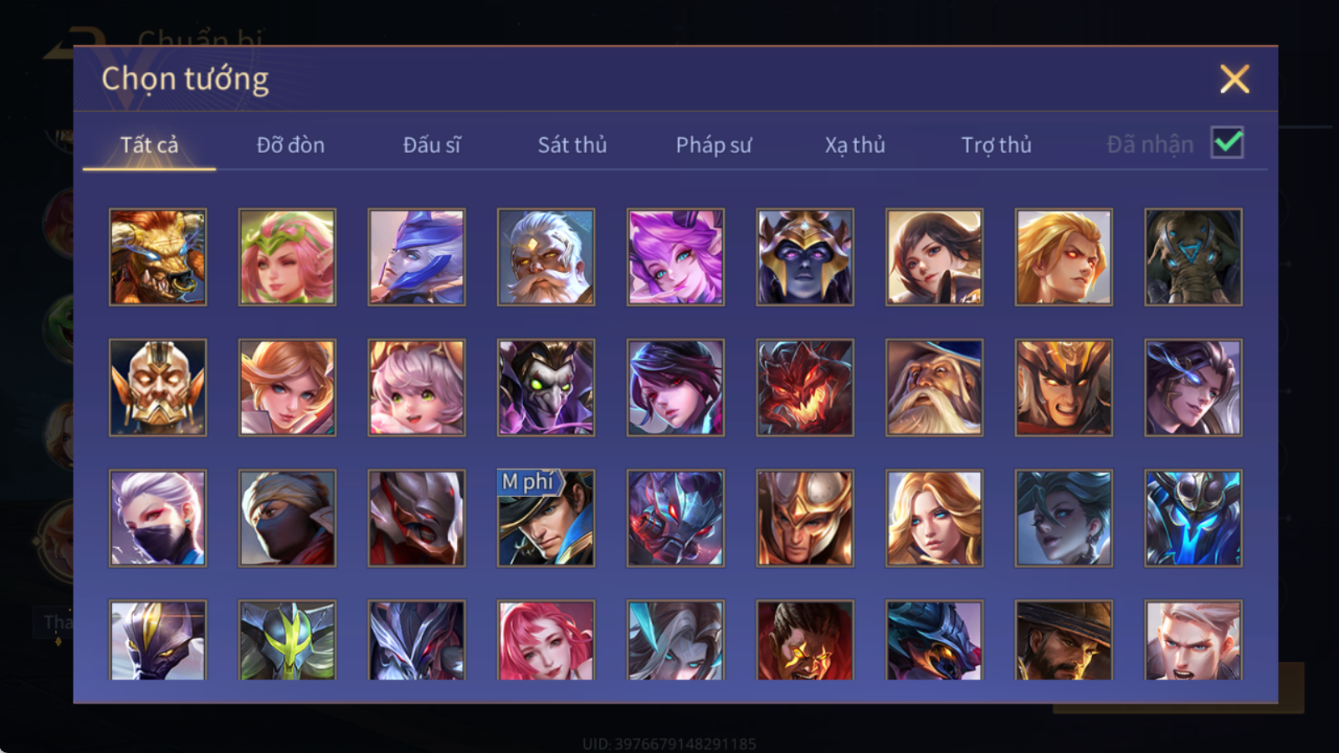The image size is (1339, 753).
Task: Choose the red lava demon hero
Action: pos(805,388)
